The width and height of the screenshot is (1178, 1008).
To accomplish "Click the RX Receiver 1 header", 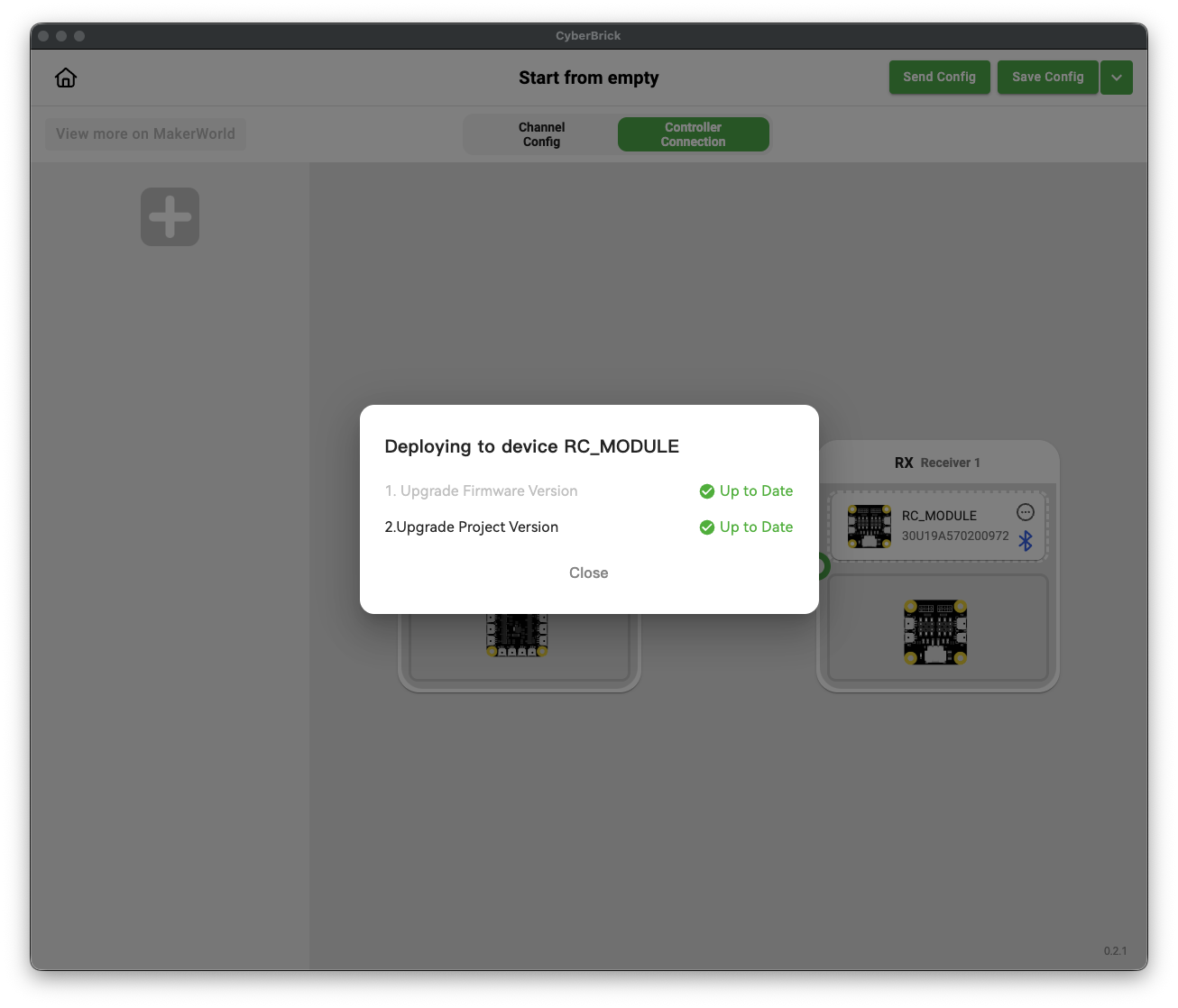I will (x=938, y=462).
